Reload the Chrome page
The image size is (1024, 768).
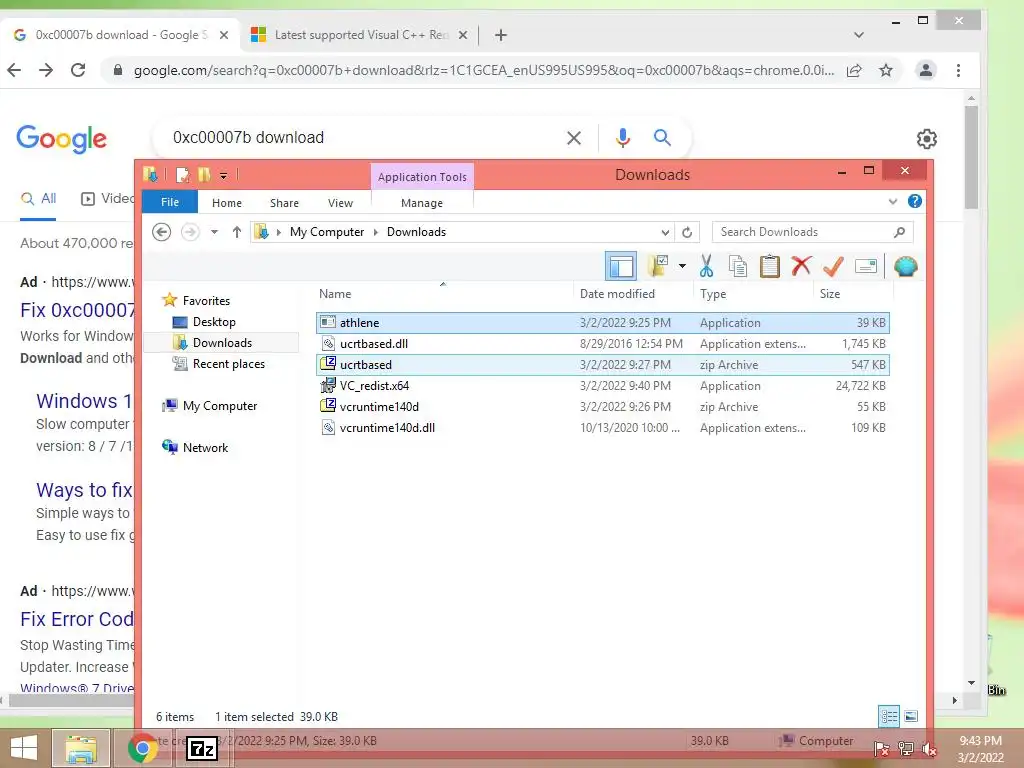(78, 70)
